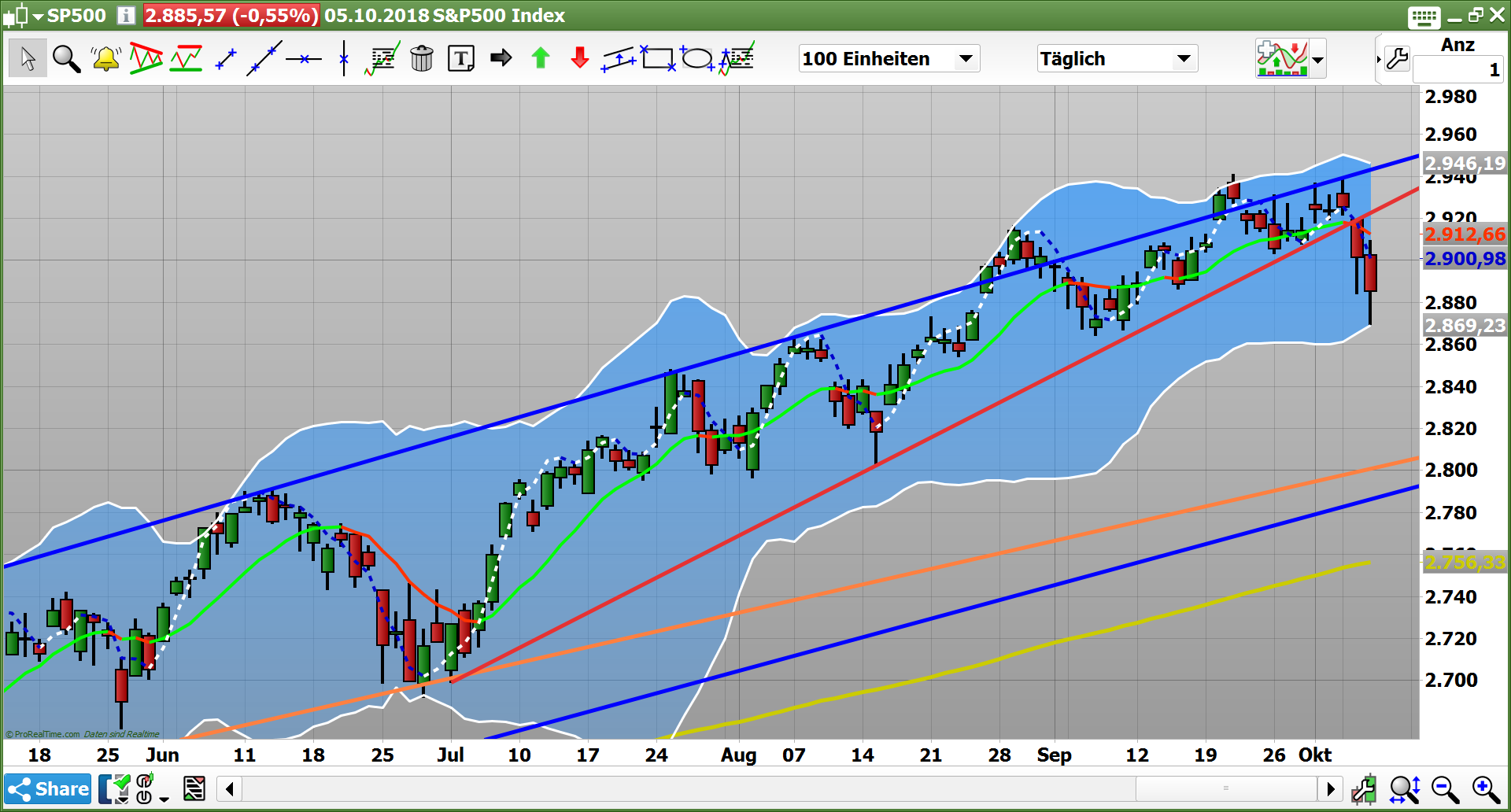
Task: Select the parallel channel drawing tool
Action: pyautogui.click(x=619, y=59)
